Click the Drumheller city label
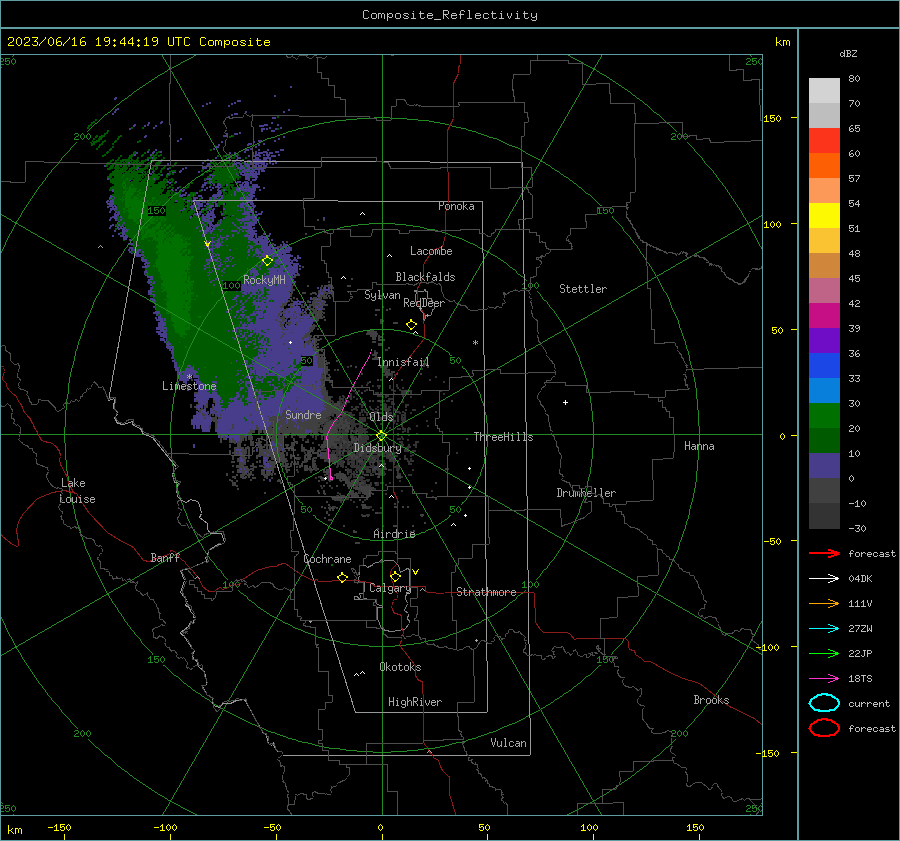The height and width of the screenshot is (841, 900). (586, 493)
